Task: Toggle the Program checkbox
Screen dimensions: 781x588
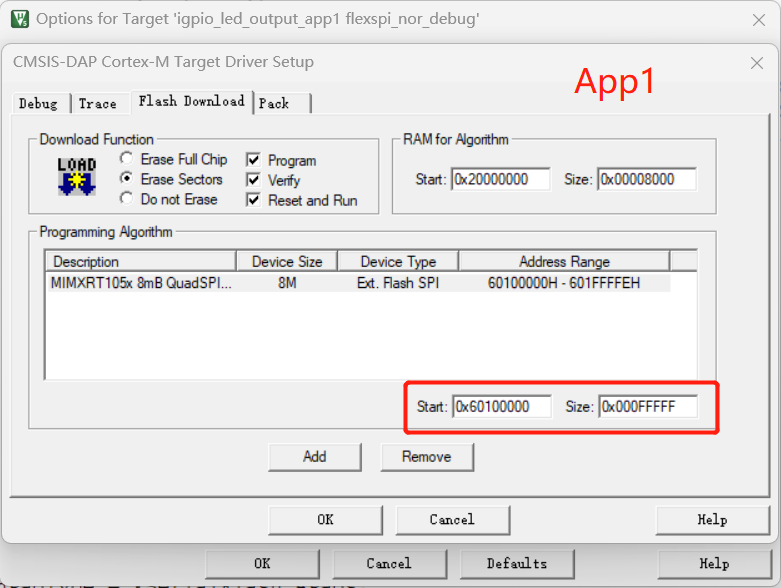Action: (253, 160)
